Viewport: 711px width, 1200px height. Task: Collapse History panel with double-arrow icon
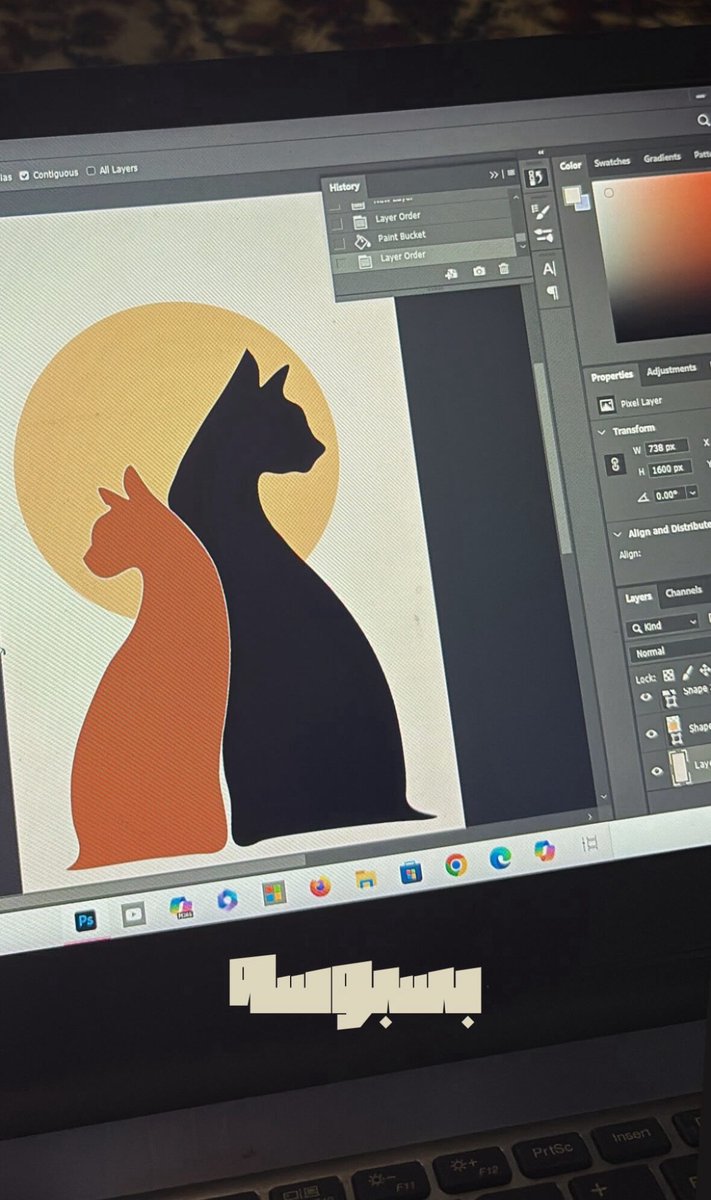[494, 174]
